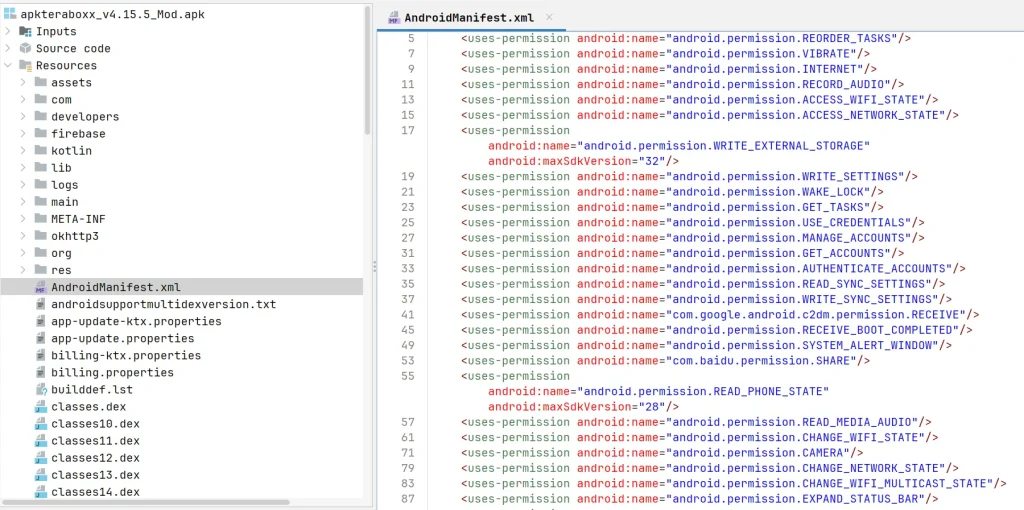The height and width of the screenshot is (510, 1024).
Task: Click the Resources folder icon
Action: [x=25, y=65]
